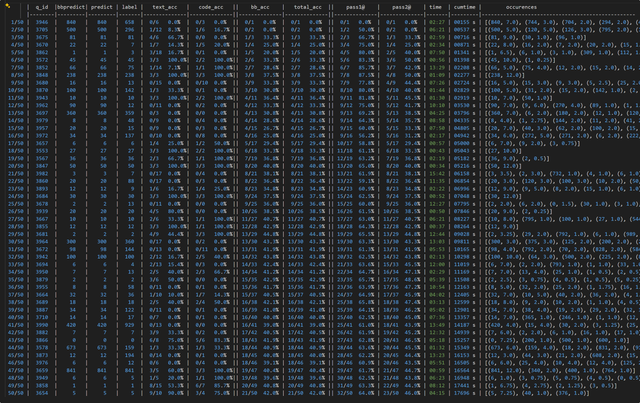Click the label column header
Screen dimensions: 640x403
click(x=129, y=7)
